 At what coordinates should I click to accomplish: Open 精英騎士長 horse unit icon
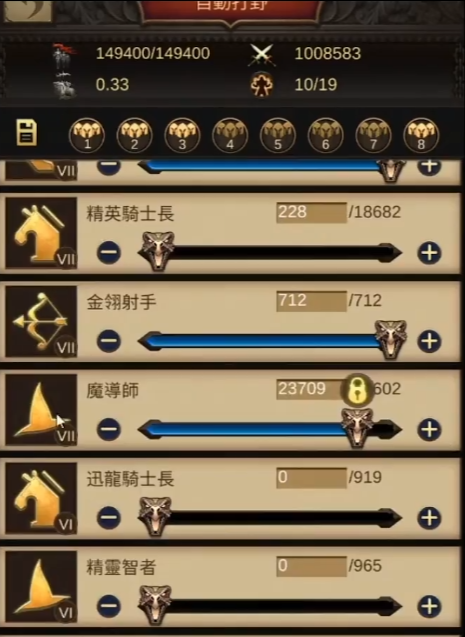pos(41,233)
